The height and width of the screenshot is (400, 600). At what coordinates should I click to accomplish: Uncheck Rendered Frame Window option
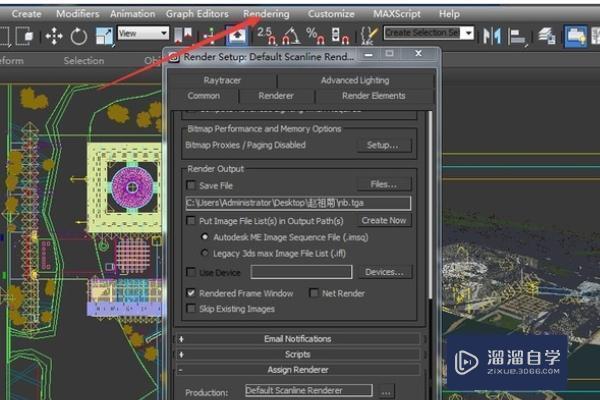click(x=192, y=293)
